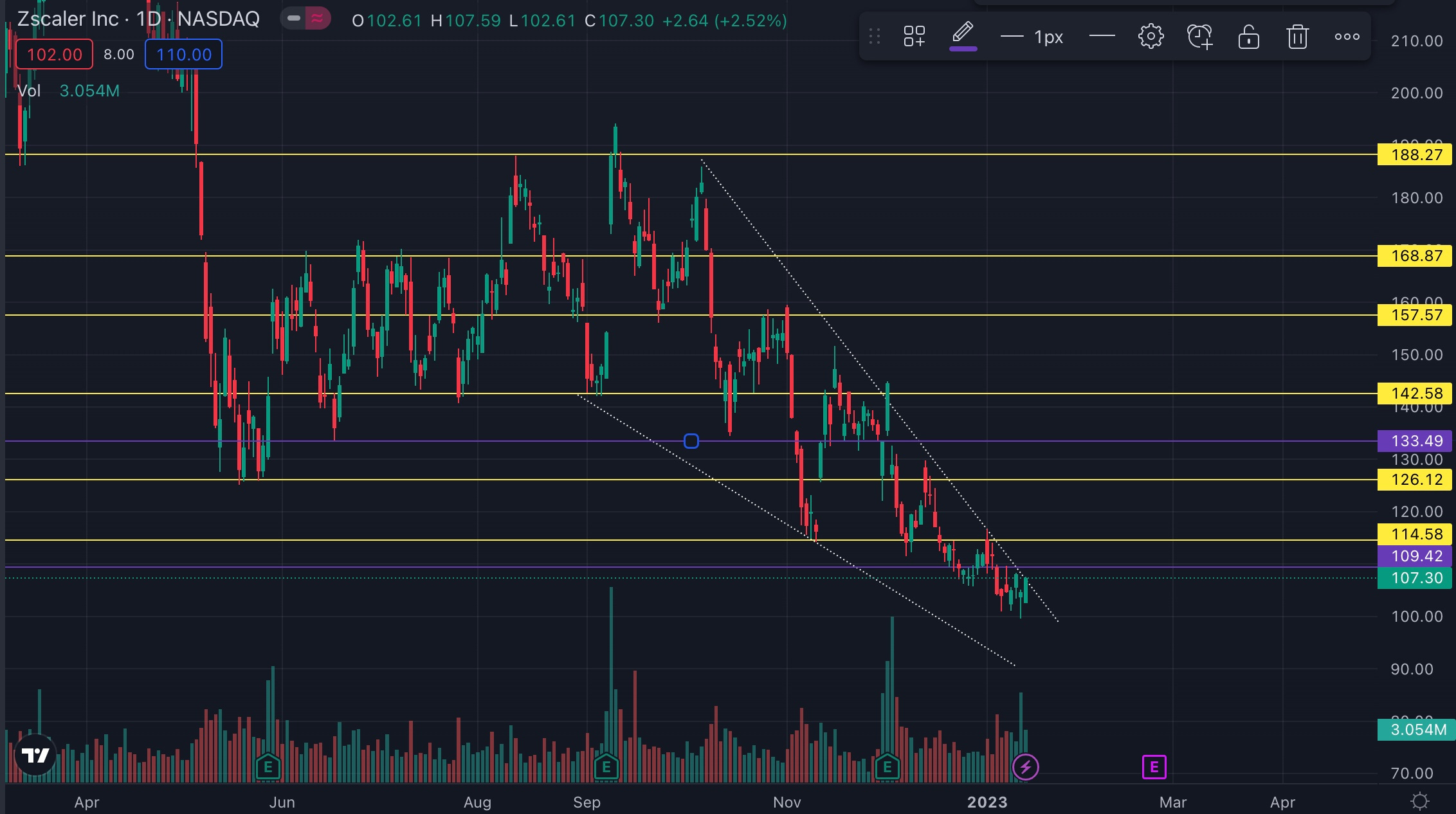Open the June earnings E marker
The height and width of the screenshot is (814, 1456).
click(268, 766)
